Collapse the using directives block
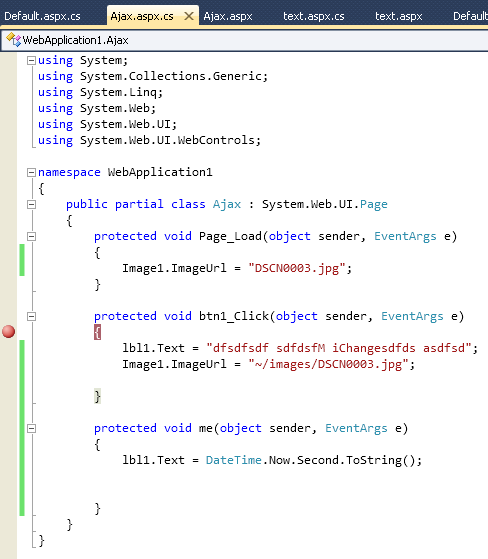Image resolution: width=488 pixels, height=559 pixels. click(31, 61)
